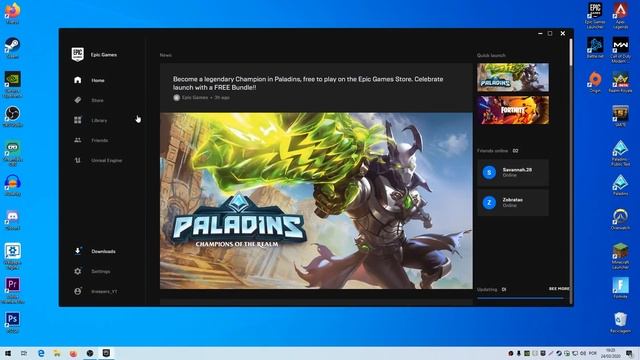Open friend Zebratae card
The height and width of the screenshot is (360, 640).
pos(513,202)
